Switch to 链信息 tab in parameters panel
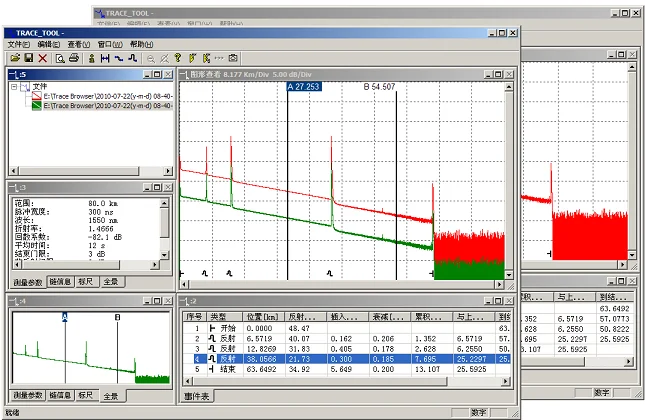 (61, 284)
